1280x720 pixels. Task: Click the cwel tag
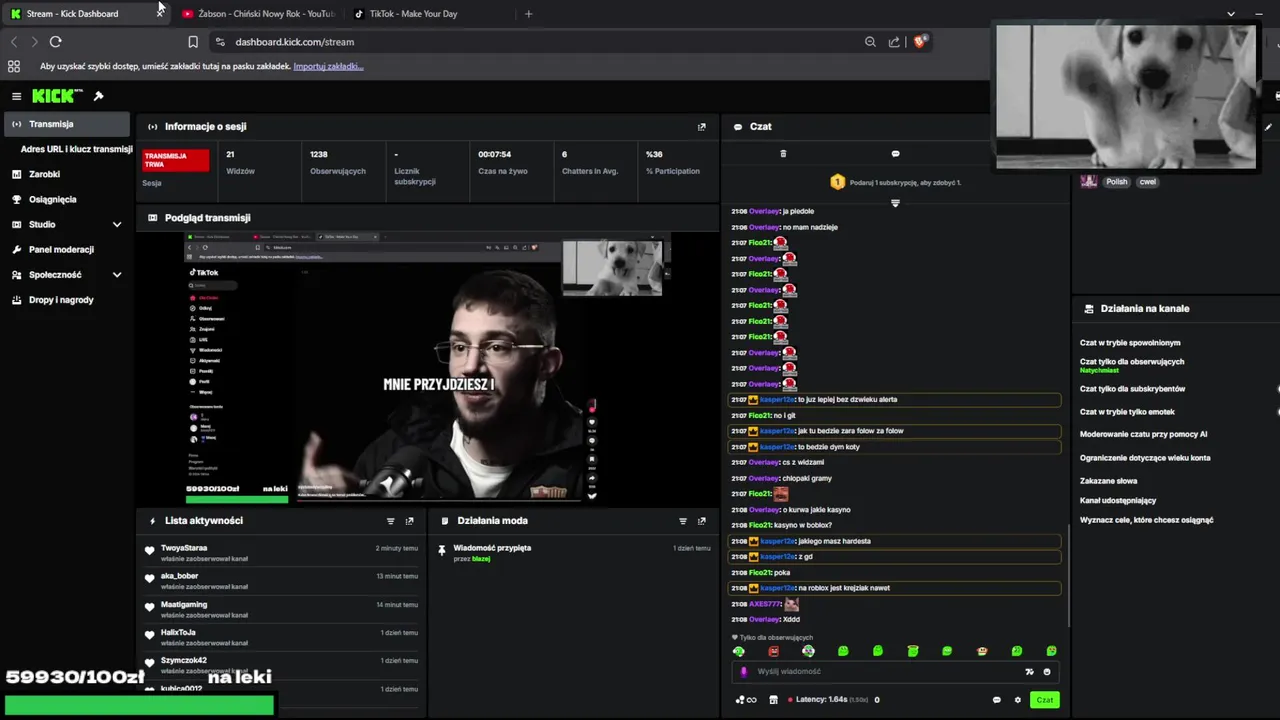[x=1147, y=182]
